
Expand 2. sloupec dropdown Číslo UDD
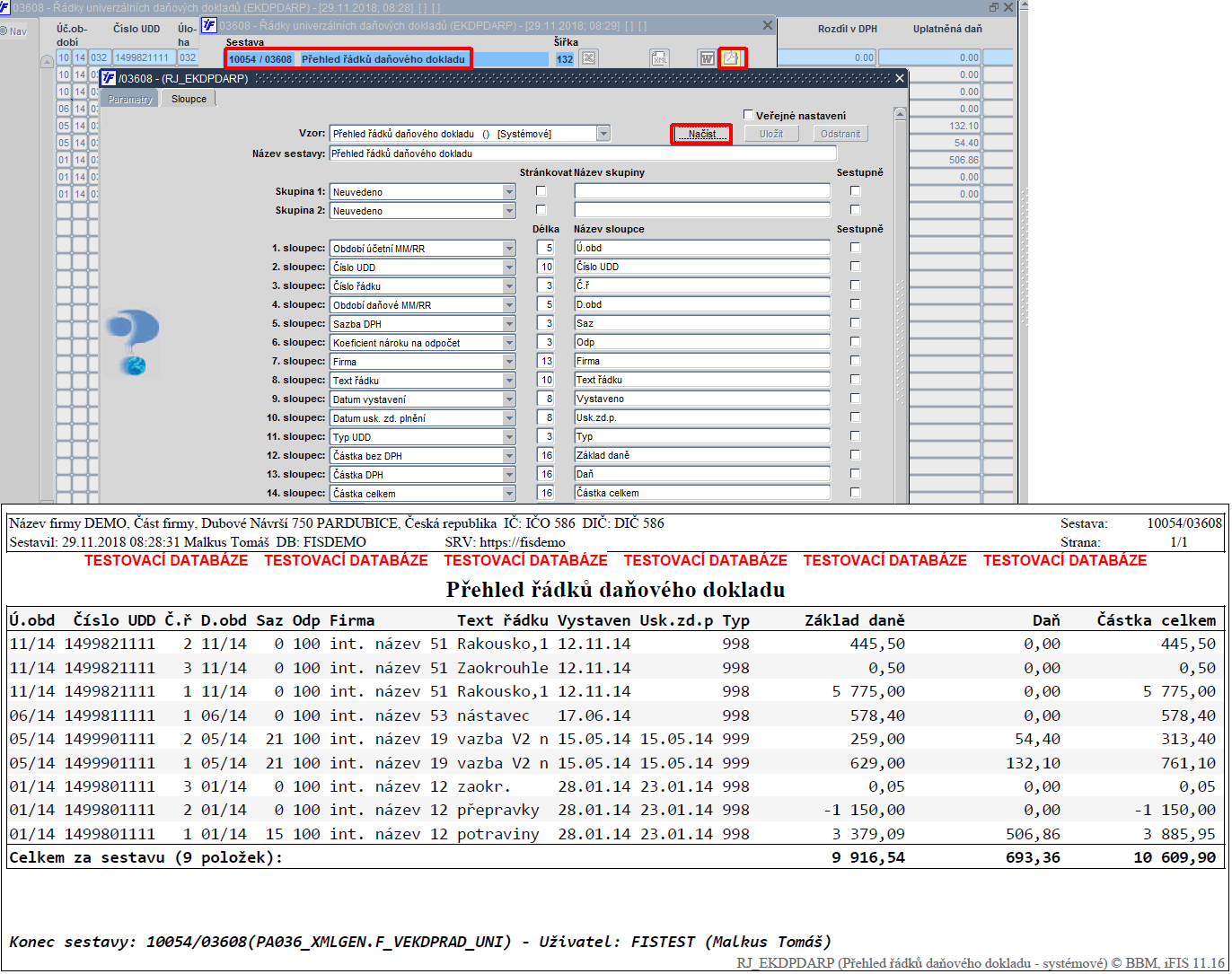(x=509, y=268)
